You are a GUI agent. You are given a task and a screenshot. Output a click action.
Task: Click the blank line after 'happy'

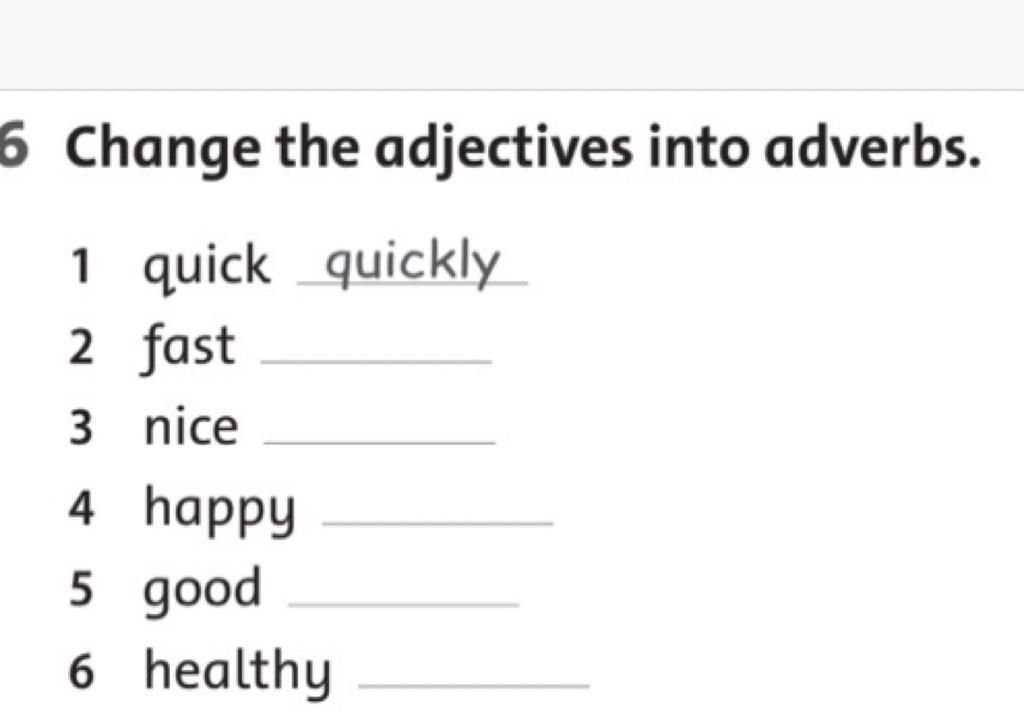[x=438, y=523]
